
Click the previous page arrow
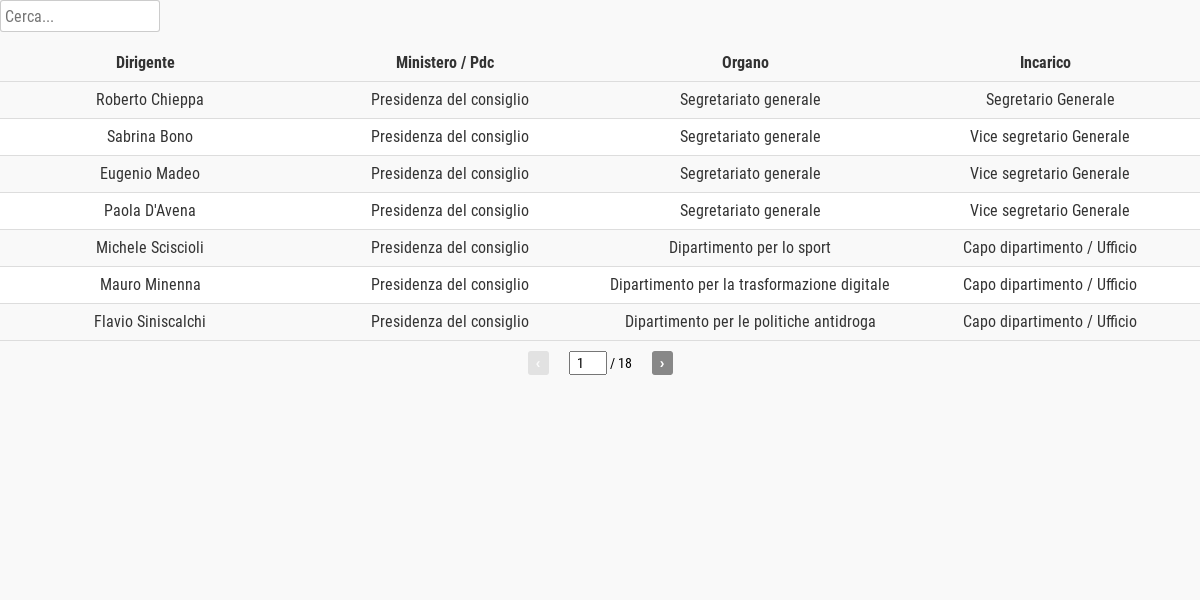(538, 363)
